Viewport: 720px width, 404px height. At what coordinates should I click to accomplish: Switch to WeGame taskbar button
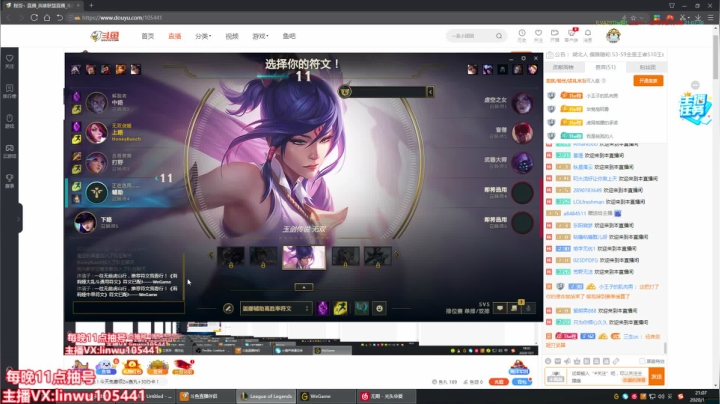(326, 396)
